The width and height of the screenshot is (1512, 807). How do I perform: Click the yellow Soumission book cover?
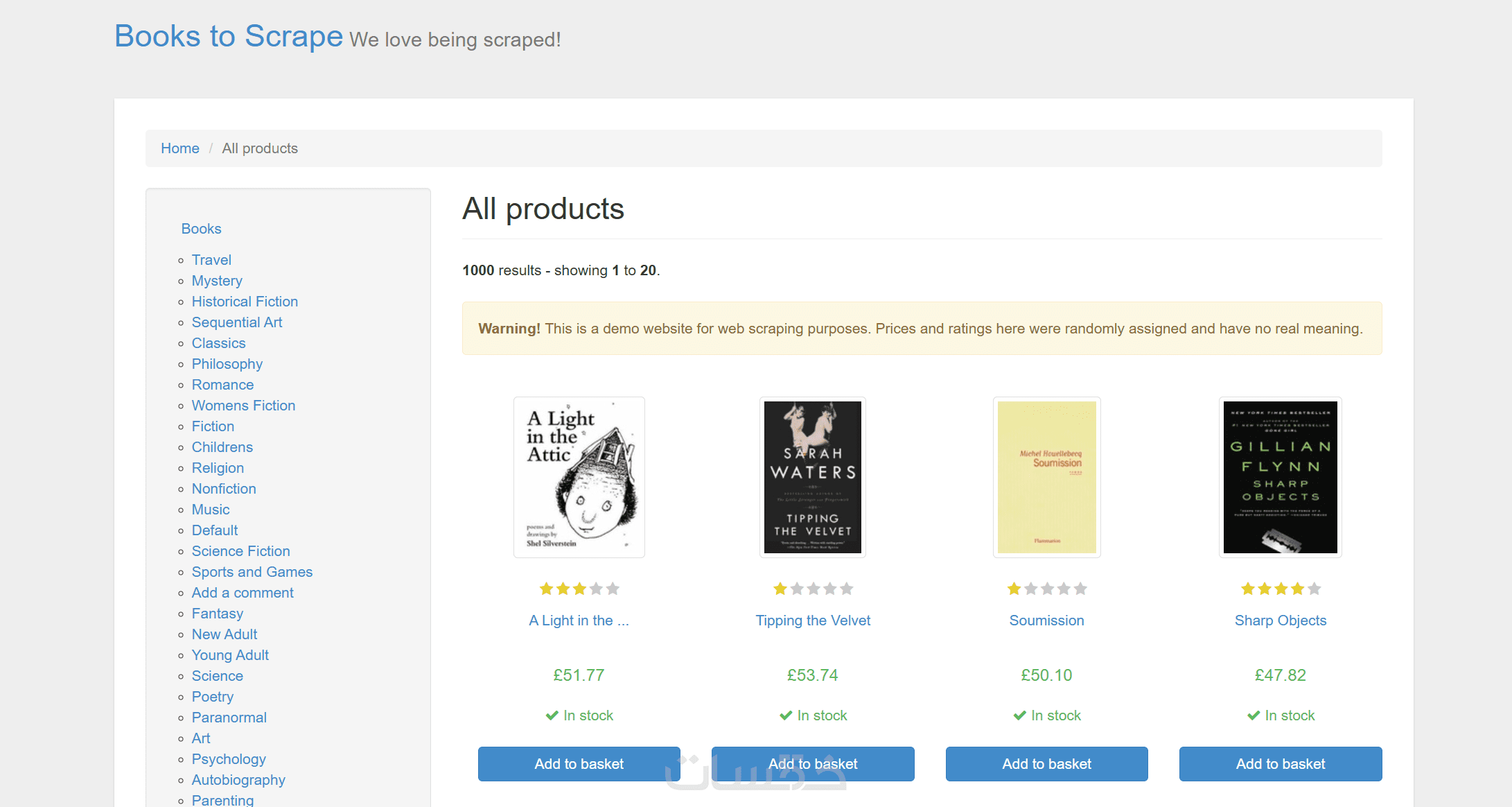point(1046,477)
